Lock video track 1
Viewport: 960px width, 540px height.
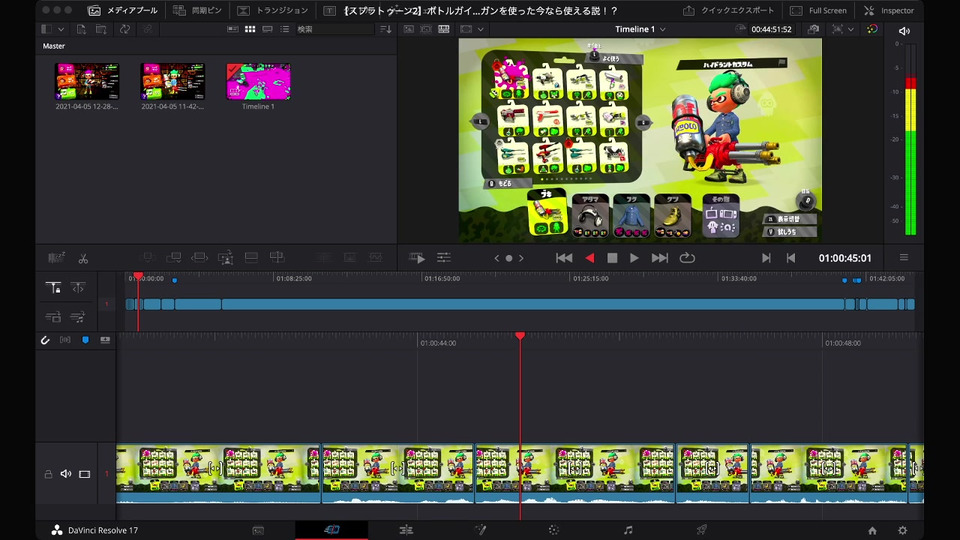coord(48,474)
